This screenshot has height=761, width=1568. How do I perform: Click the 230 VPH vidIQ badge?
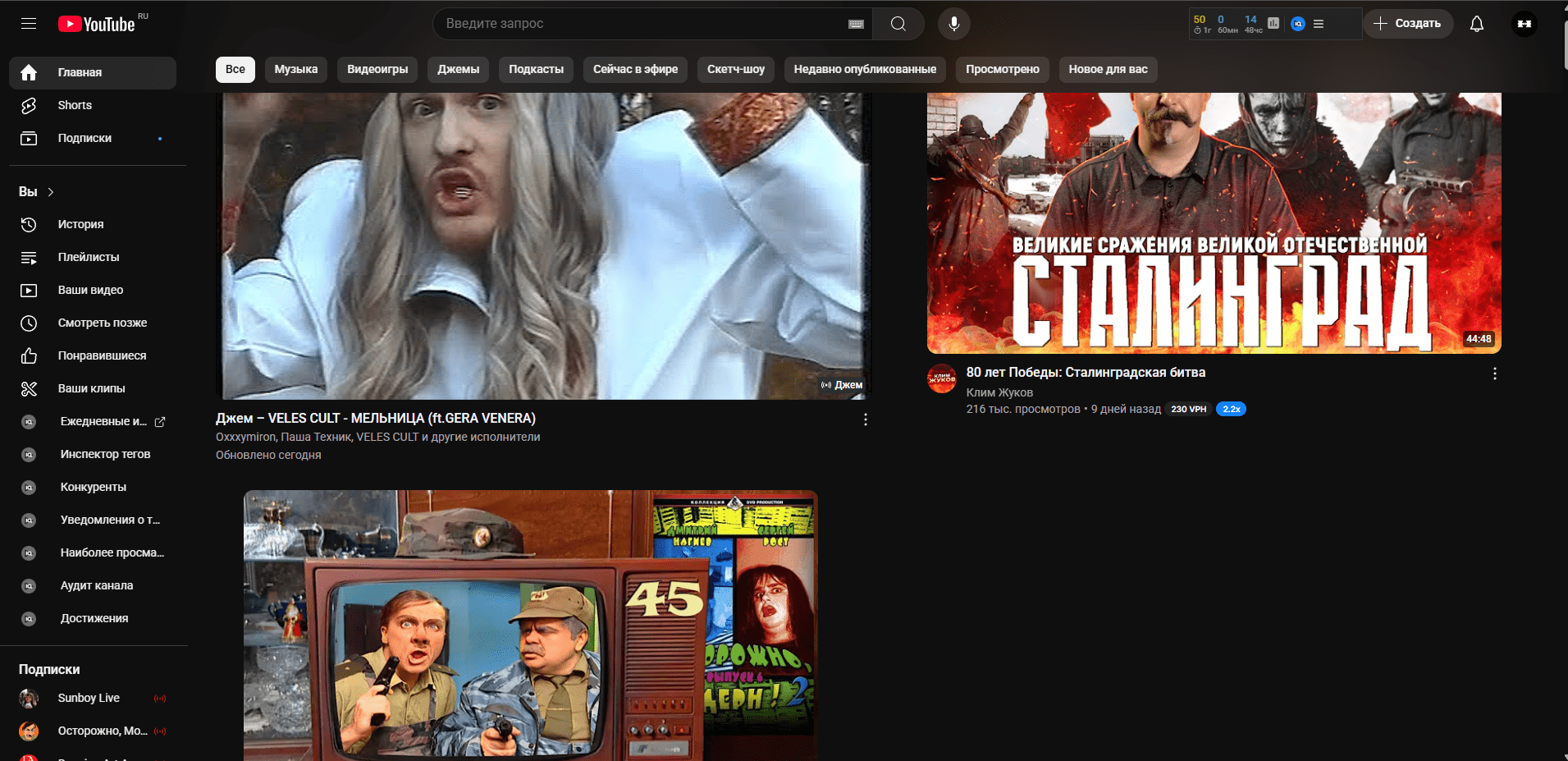(1189, 409)
